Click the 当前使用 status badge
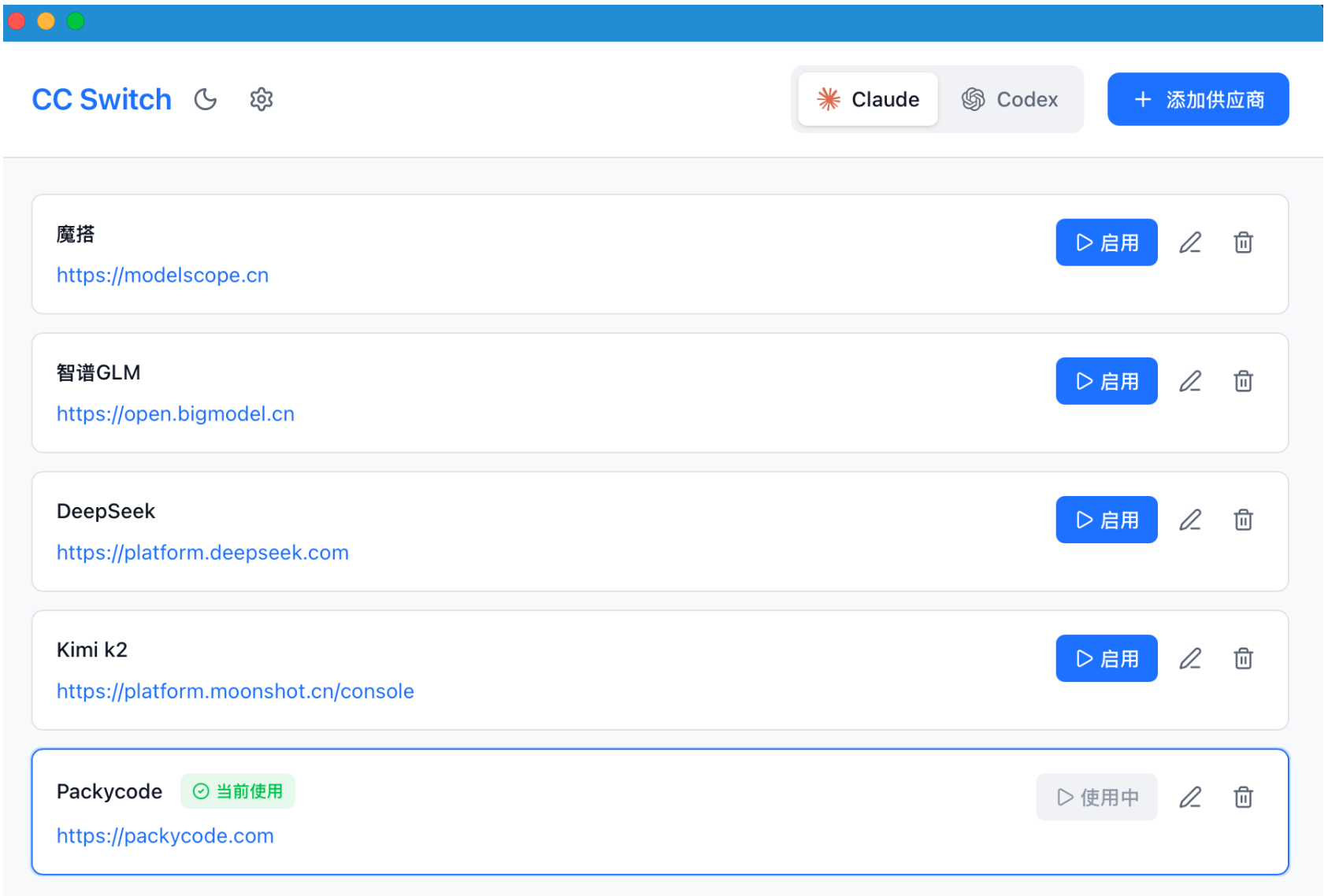Image resolution: width=1328 pixels, height=896 pixels. coord(238,791)
